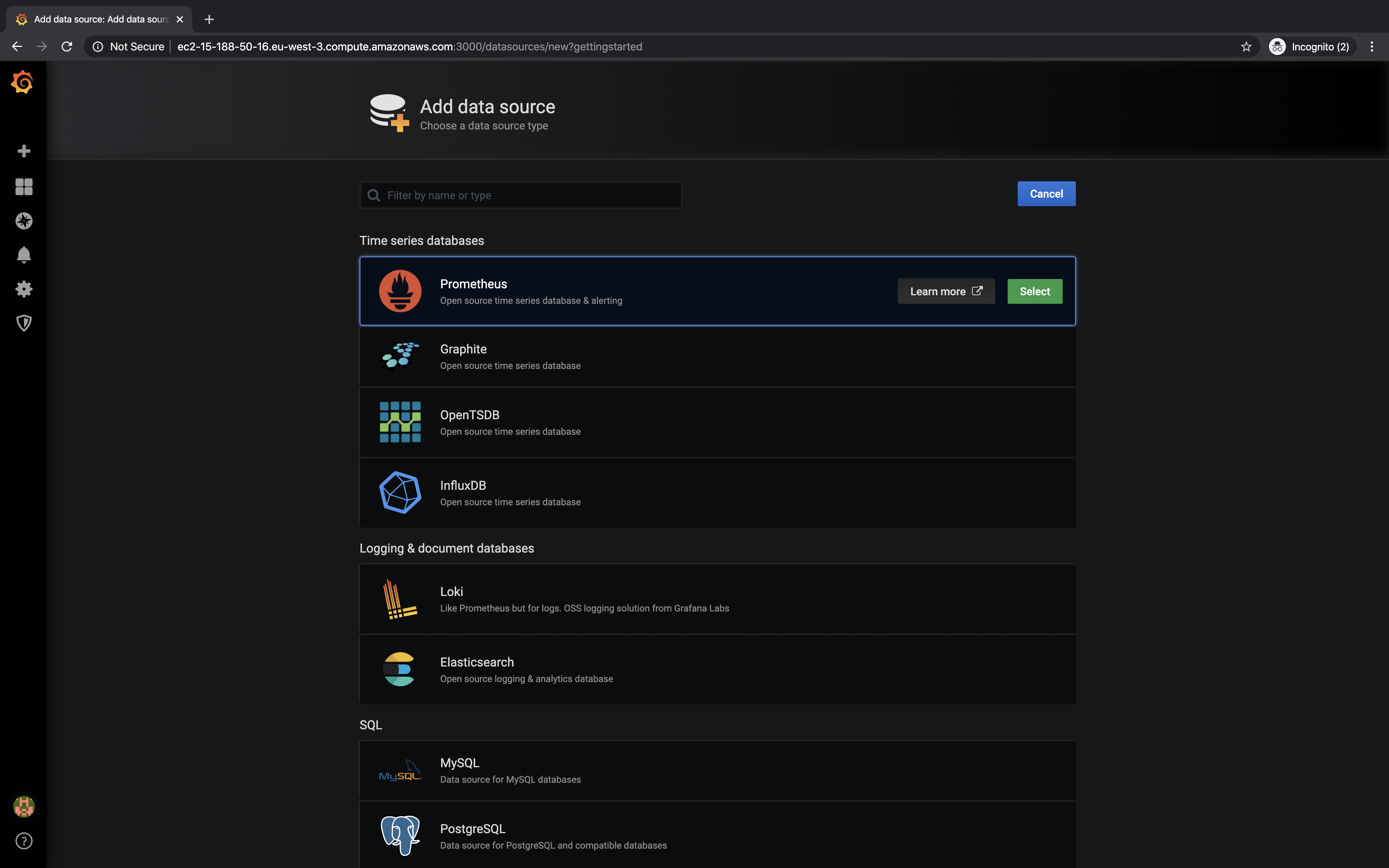Open Learn more for Prometheus

click(x=945, y=291)
